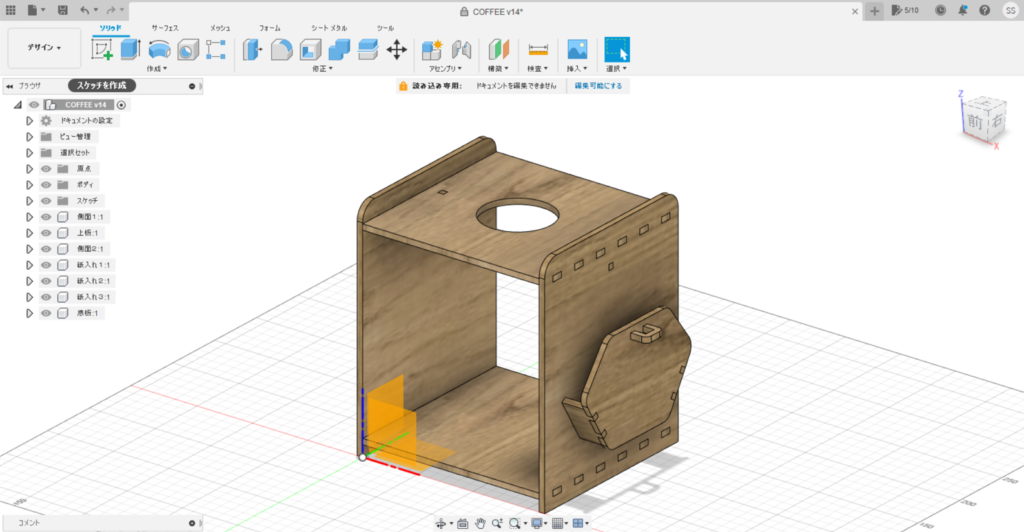1024x532 pixels.
Task: Click the Insert image icon
Action: tap(577, 49)
